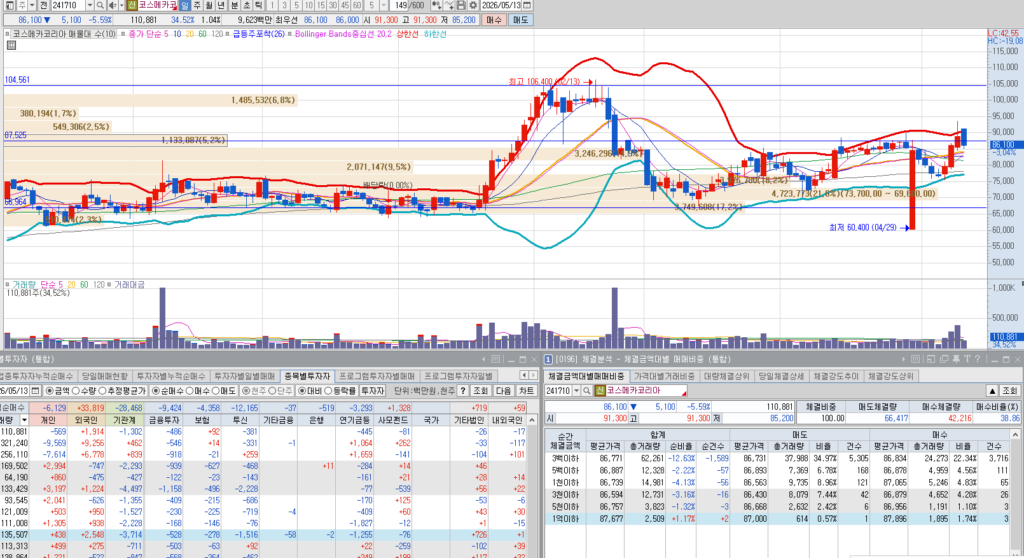Open dropdown arrow next to 주 at top left
The image size is (1024, 558).
tap(32, 5)
